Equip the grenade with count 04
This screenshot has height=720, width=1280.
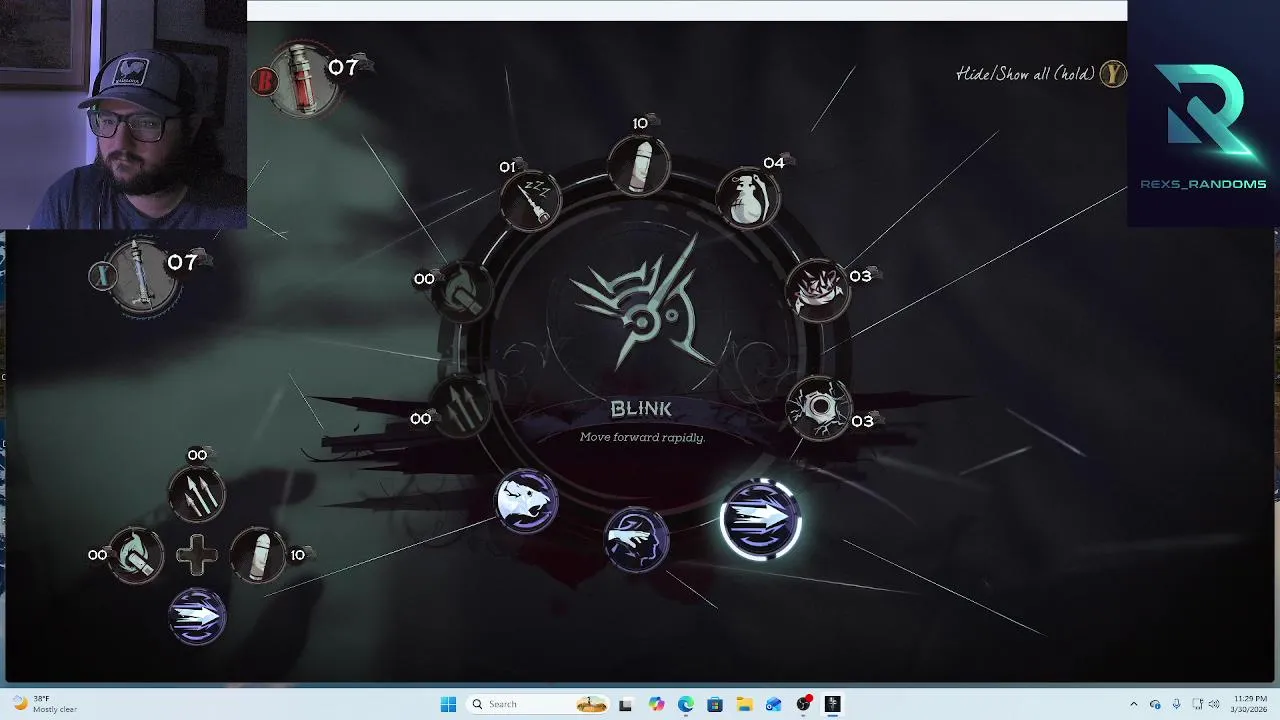[747, 197]
